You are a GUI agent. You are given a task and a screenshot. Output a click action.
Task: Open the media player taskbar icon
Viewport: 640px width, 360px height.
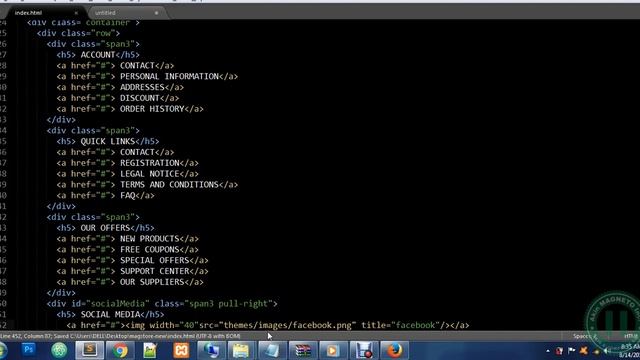pos(333,350)
